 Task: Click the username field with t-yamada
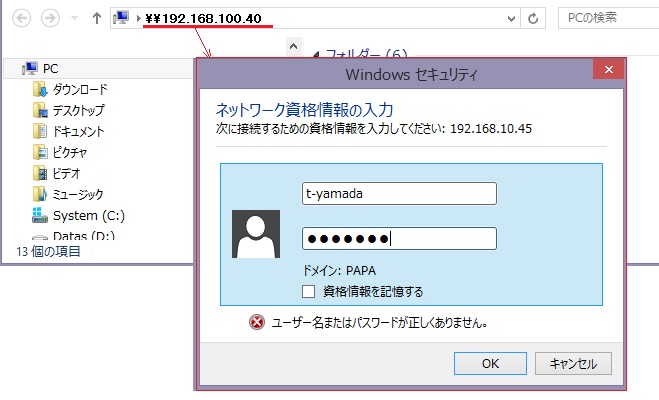tap(399, 194)
